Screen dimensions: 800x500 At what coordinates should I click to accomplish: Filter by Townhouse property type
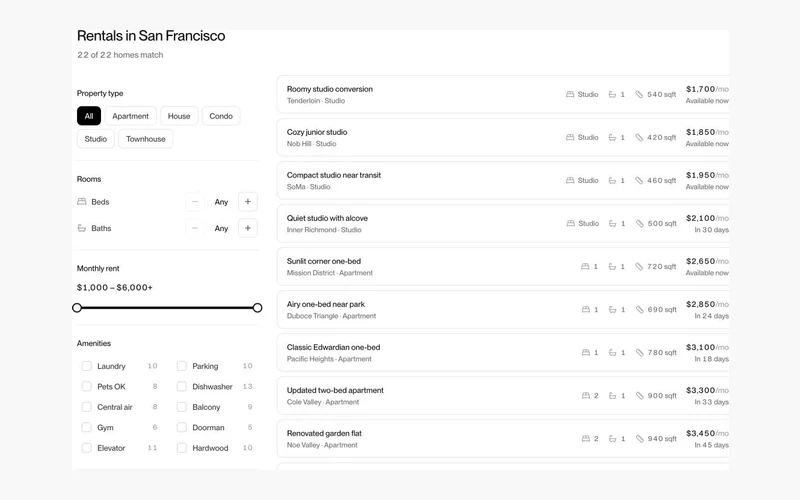[x=146, y=139]
